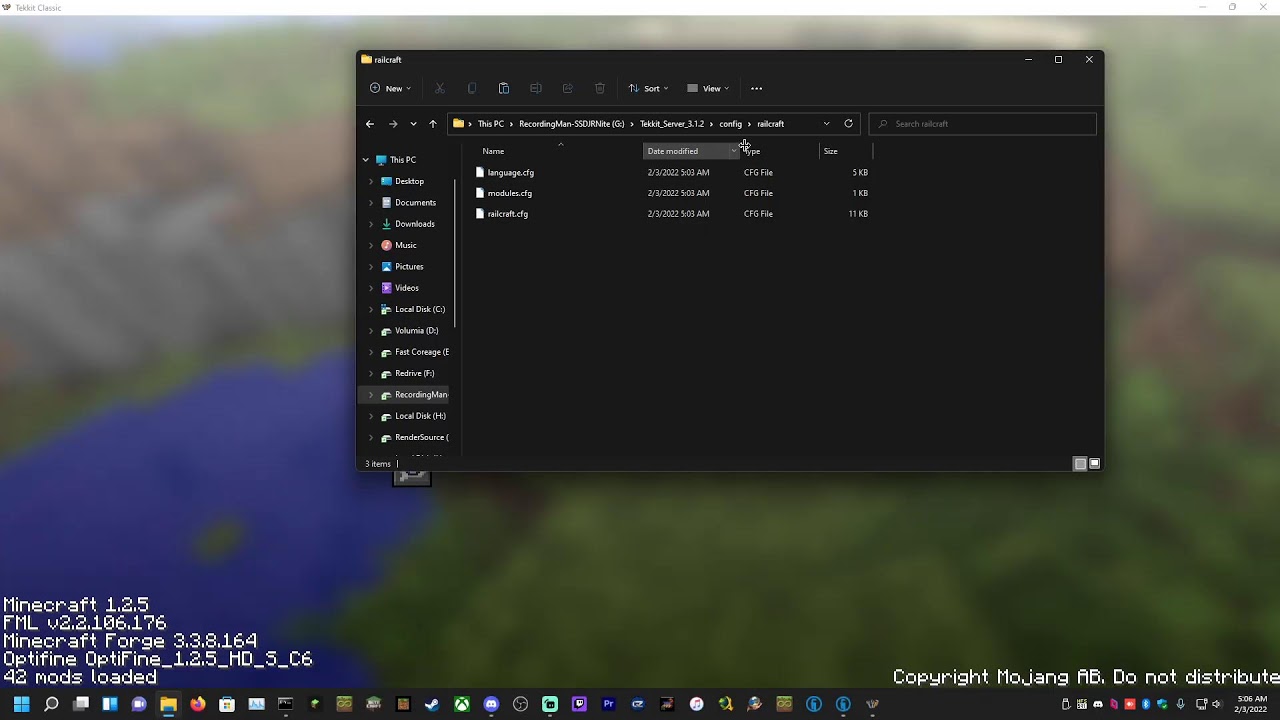Go up one folder level
Viewport: 1280px width, 720px height.
click(433, 124)
